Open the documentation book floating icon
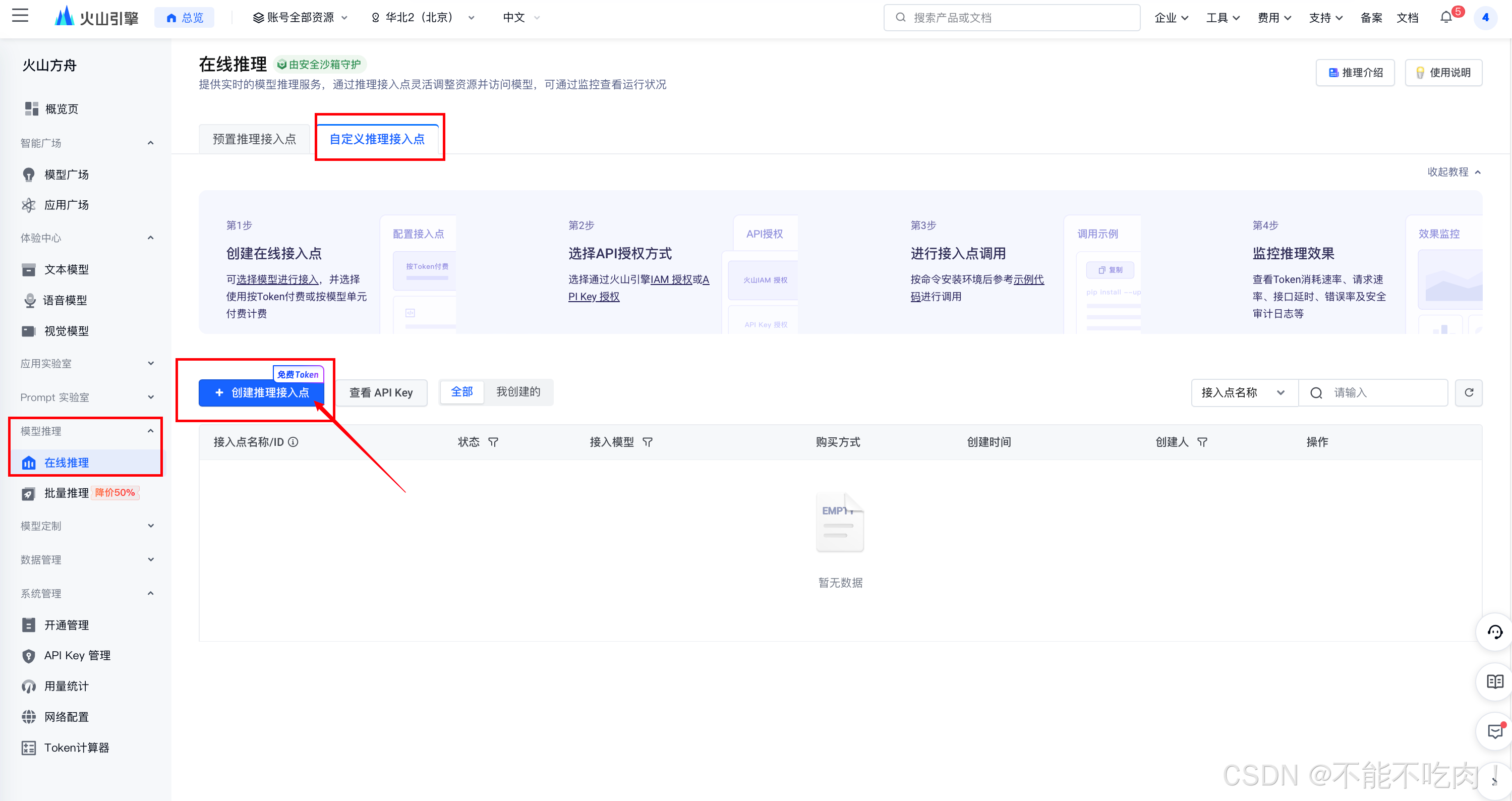Image resolution: width=1512 pixels, height=801 pixels. [1494, 681]
